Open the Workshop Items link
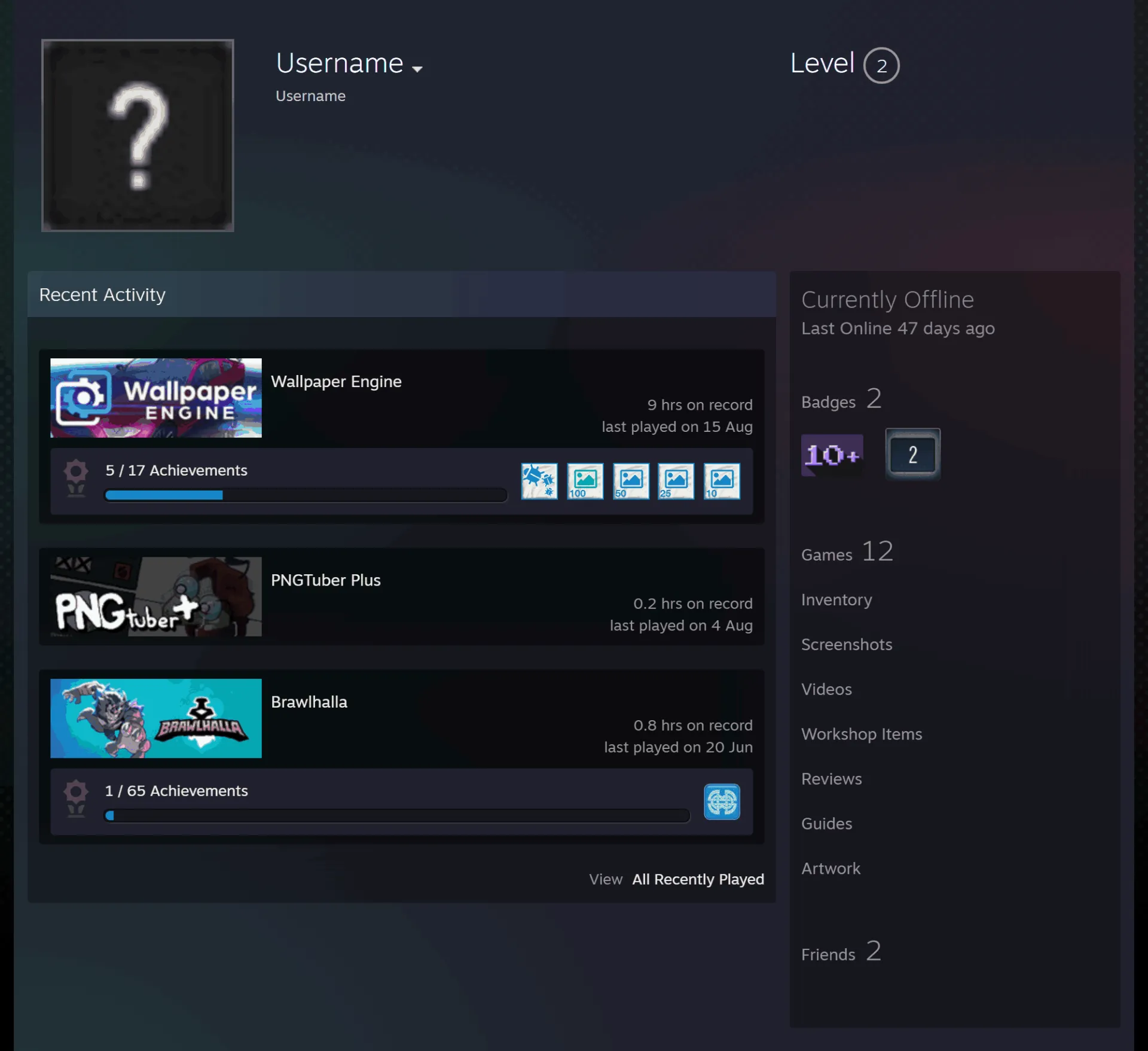 click(862, 734)
